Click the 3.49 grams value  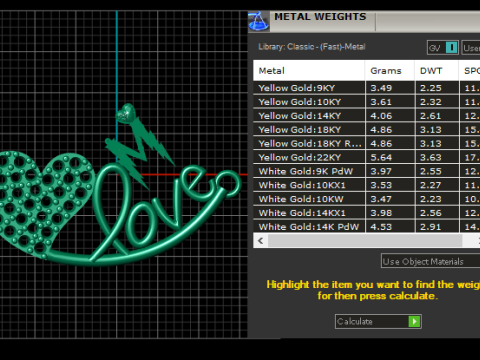(381, 88)
